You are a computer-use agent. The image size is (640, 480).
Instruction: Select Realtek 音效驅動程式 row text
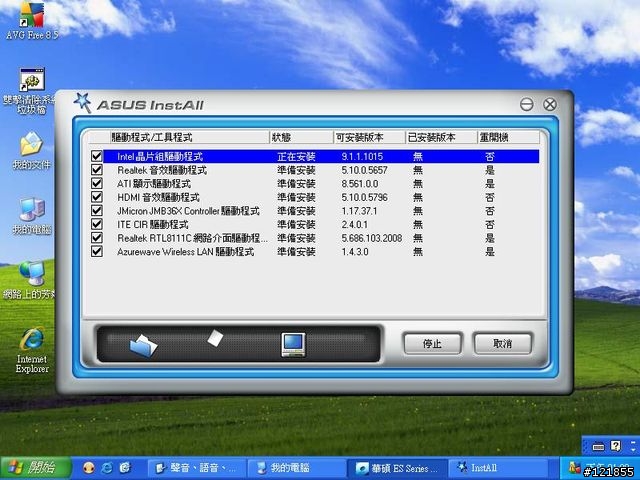(x=162, y=170)
